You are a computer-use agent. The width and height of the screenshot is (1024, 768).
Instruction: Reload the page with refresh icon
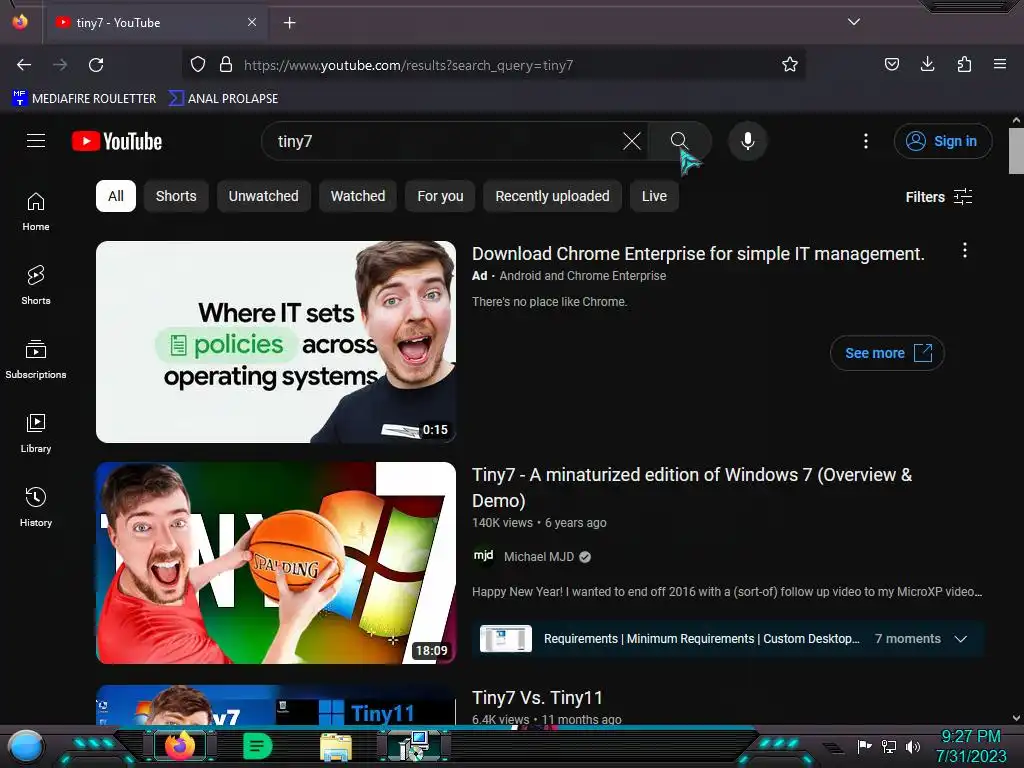[96, 65]
